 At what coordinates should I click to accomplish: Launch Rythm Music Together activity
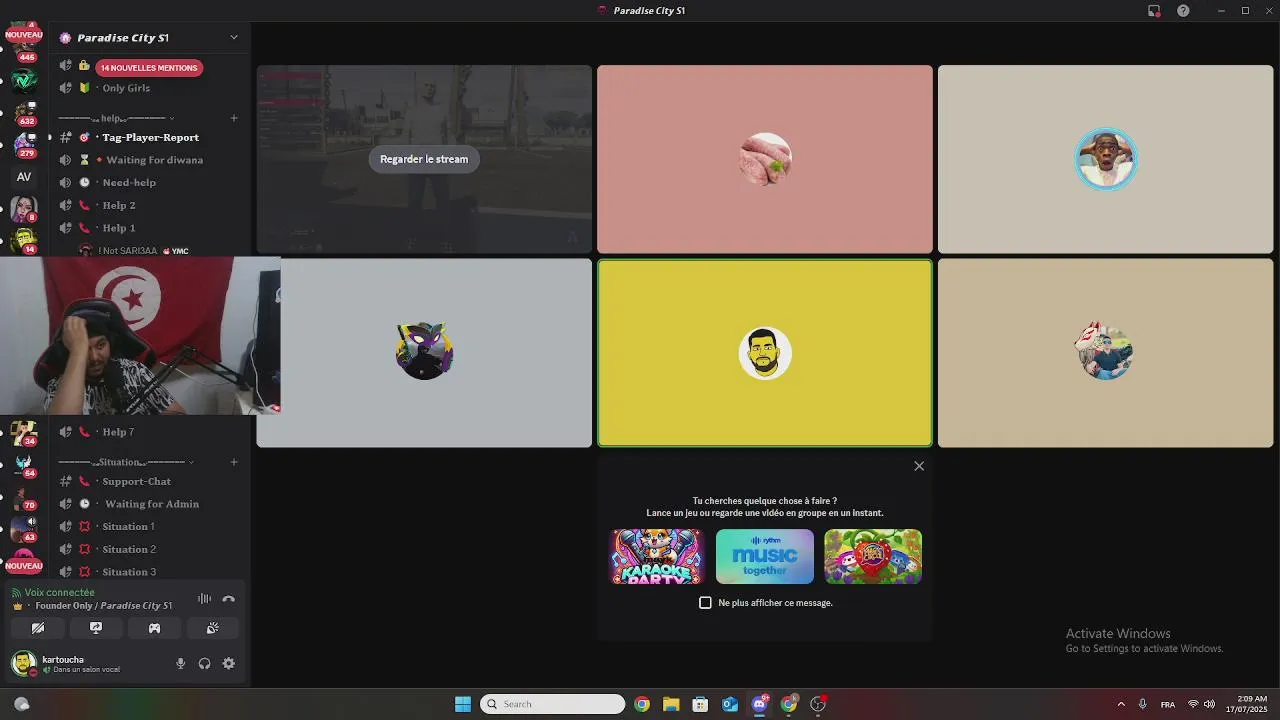click(765, 557)
